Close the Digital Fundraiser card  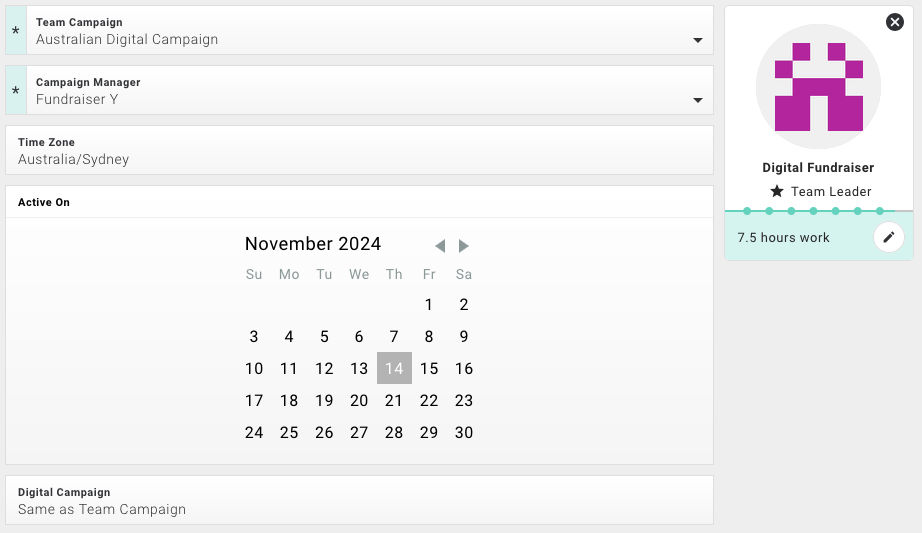[x=894, y=22]
